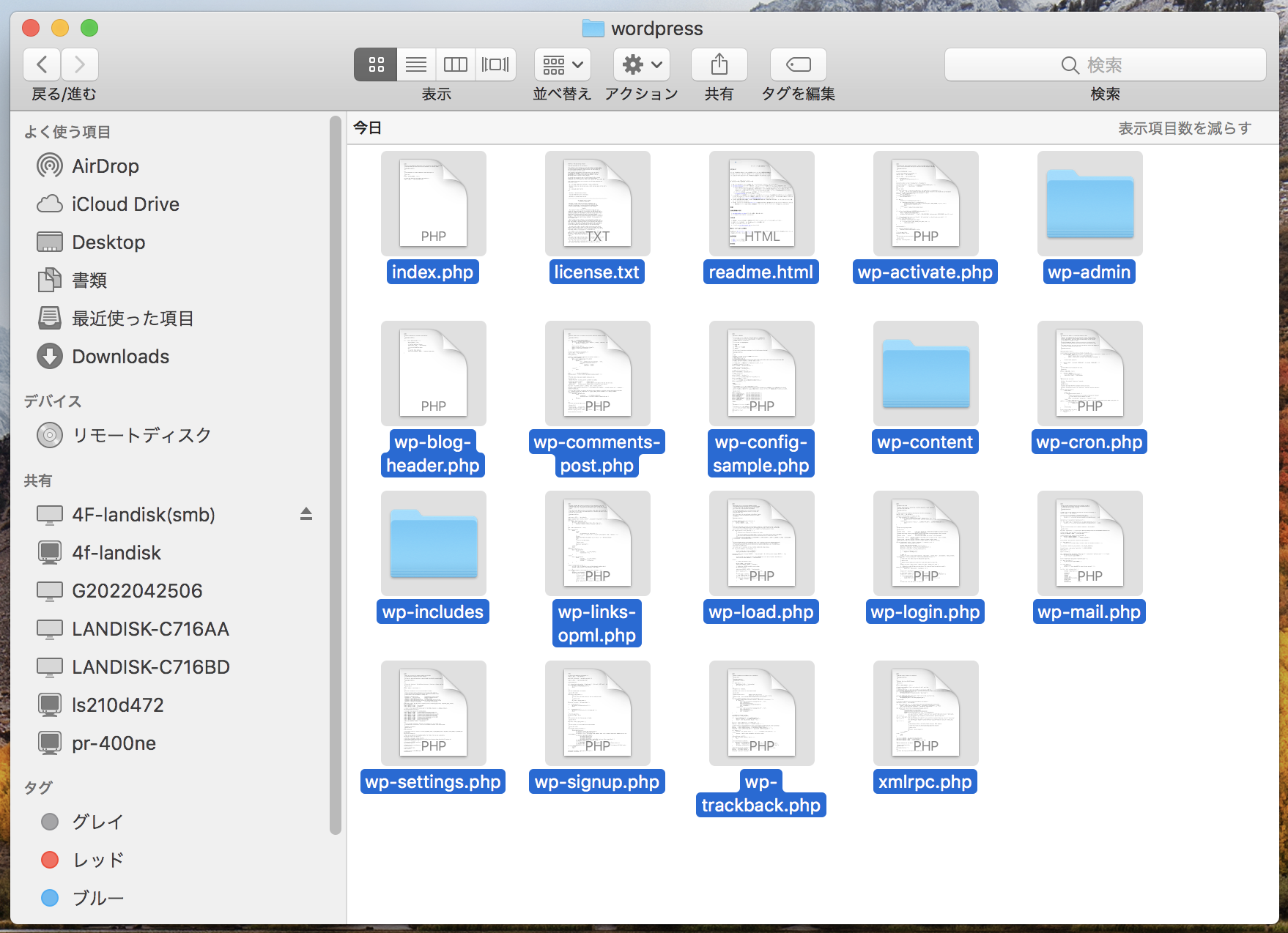
Task: Open the share button in toolbar
Action: tap(719, 65)
